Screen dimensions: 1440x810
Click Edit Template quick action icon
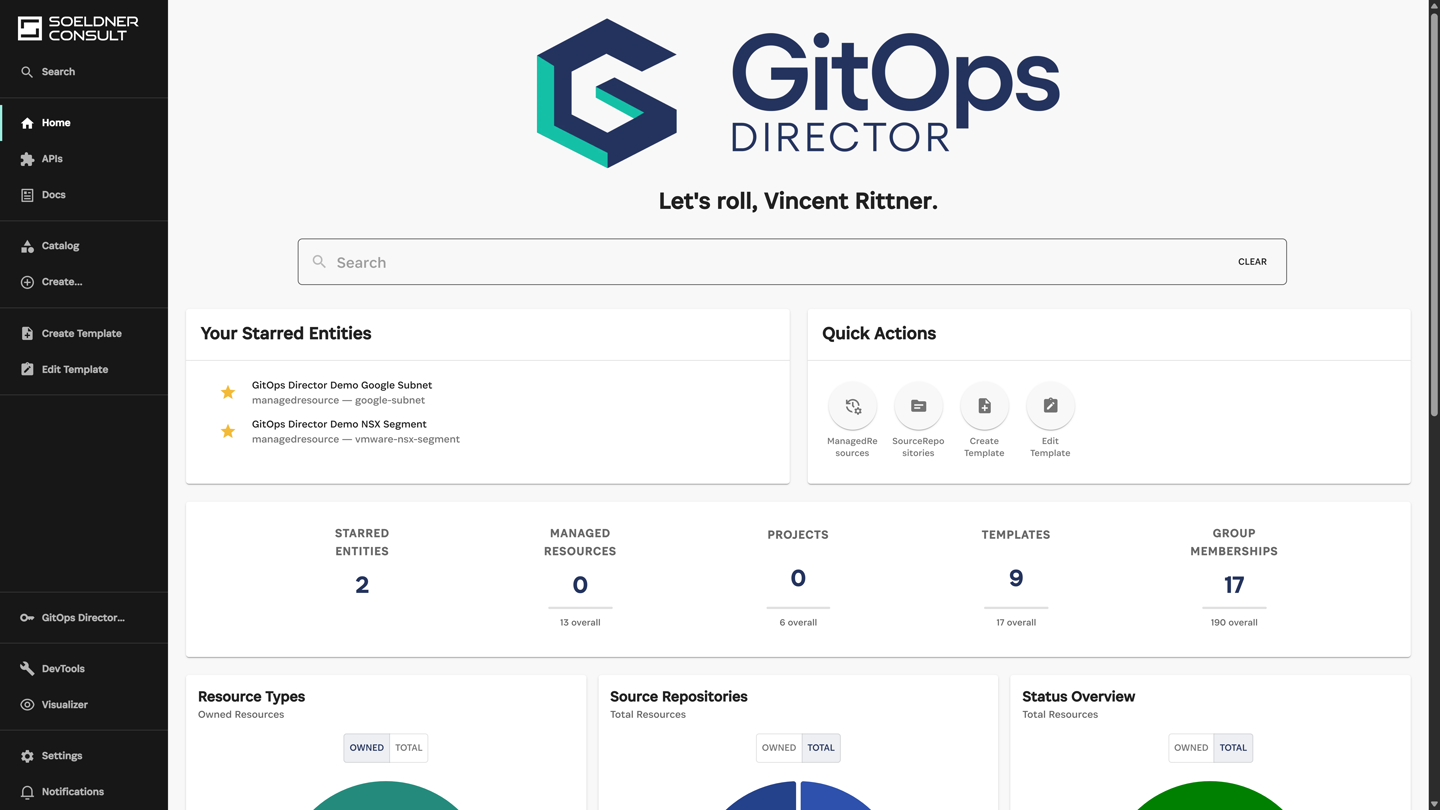pyautogui.click(x=1050, y=406)
